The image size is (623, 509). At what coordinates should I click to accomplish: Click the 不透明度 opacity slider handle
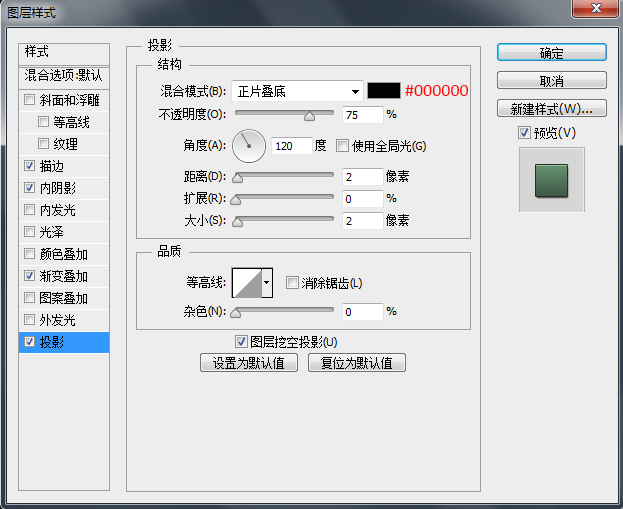coord(310,116)
